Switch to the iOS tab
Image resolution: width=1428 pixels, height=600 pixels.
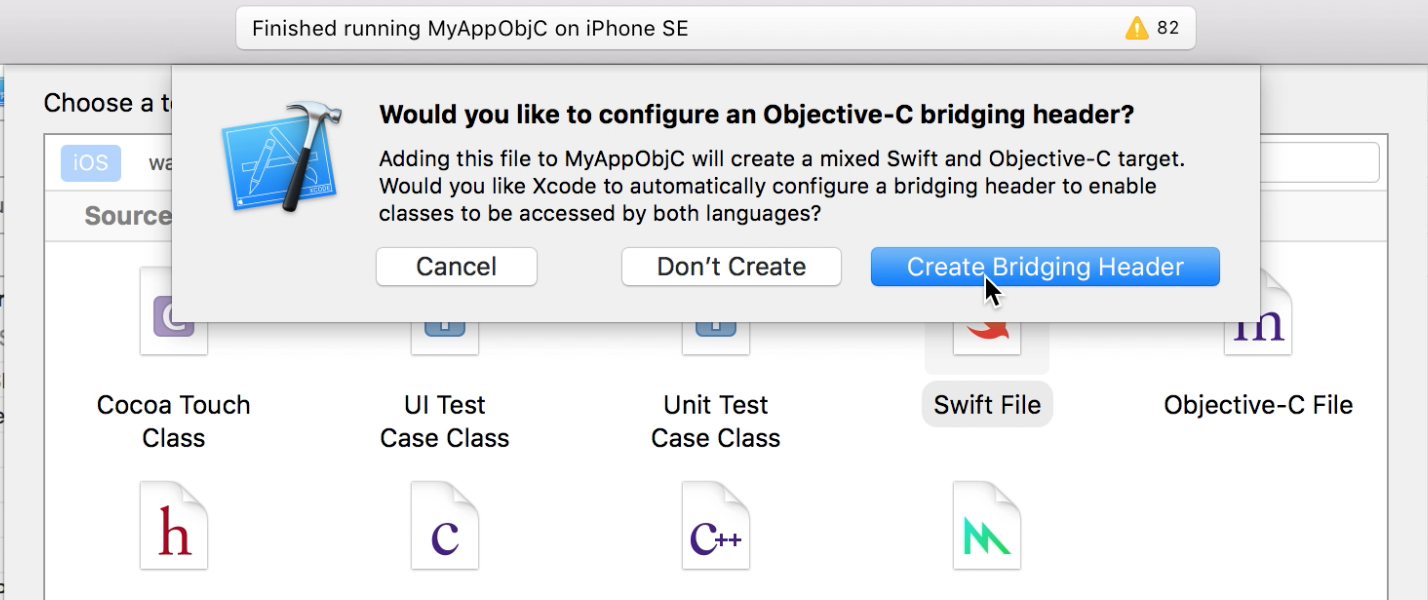[x=90, y=162]
